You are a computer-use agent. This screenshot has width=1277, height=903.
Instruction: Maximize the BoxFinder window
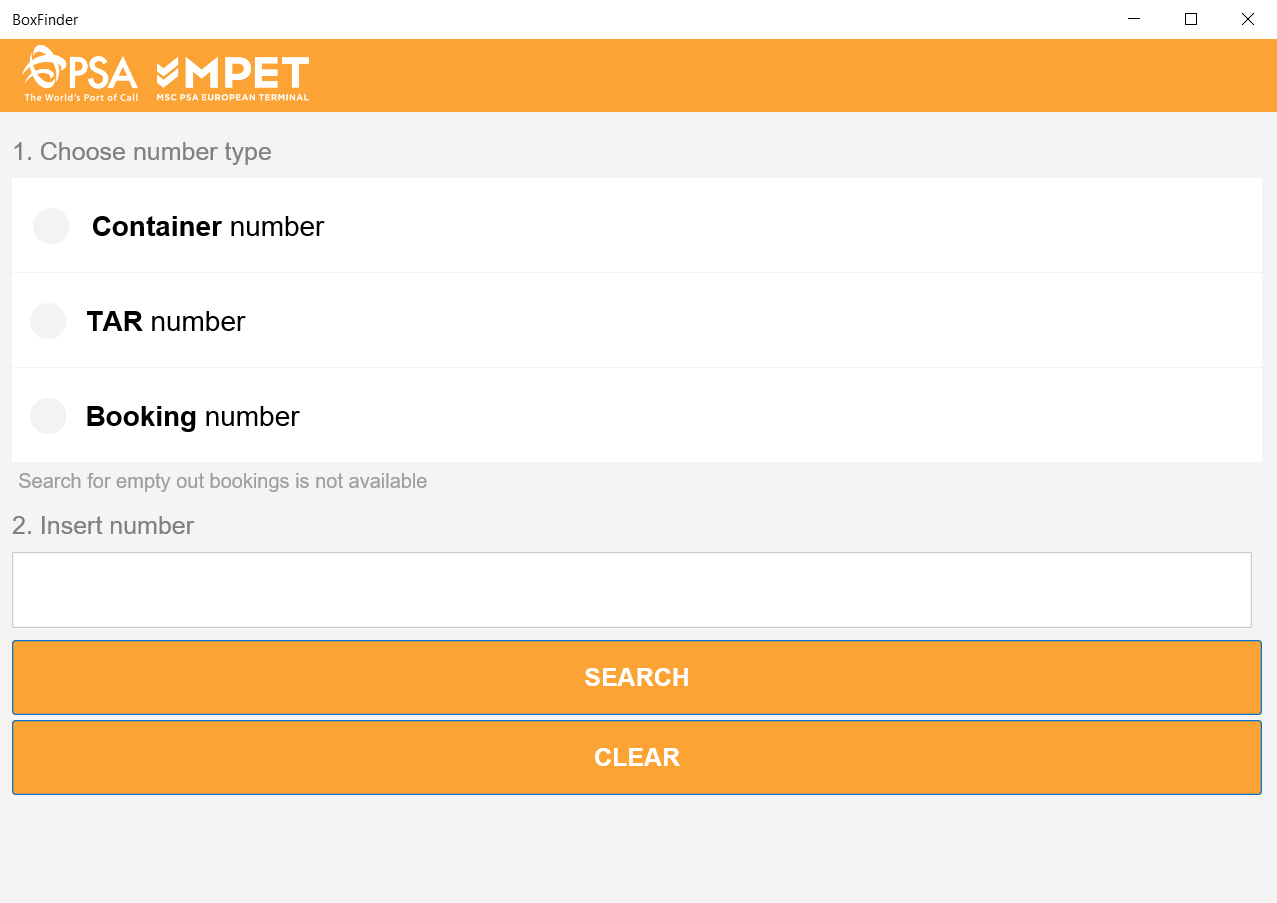pyautogui.click(x=1191, y=19)
